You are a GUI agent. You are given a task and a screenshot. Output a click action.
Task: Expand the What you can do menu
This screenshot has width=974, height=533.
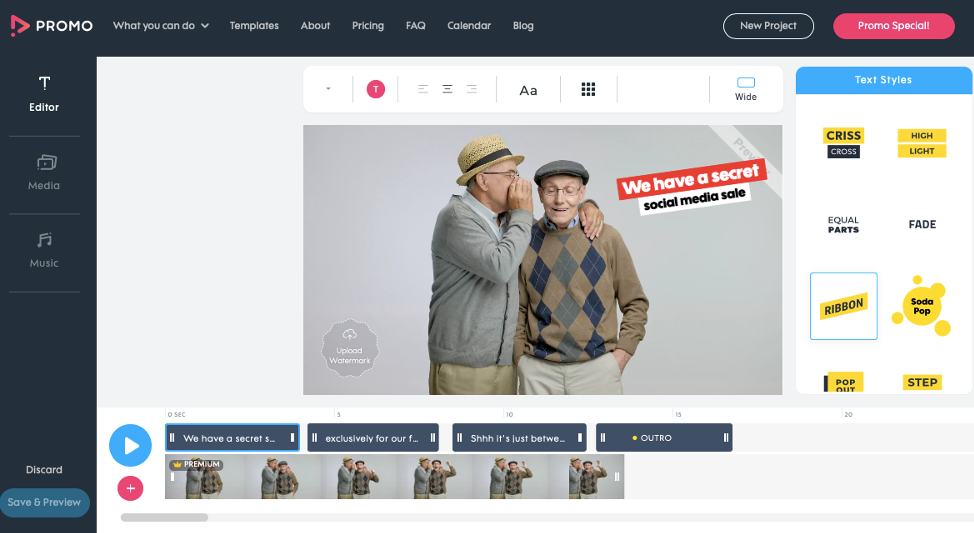pos(161,25)
